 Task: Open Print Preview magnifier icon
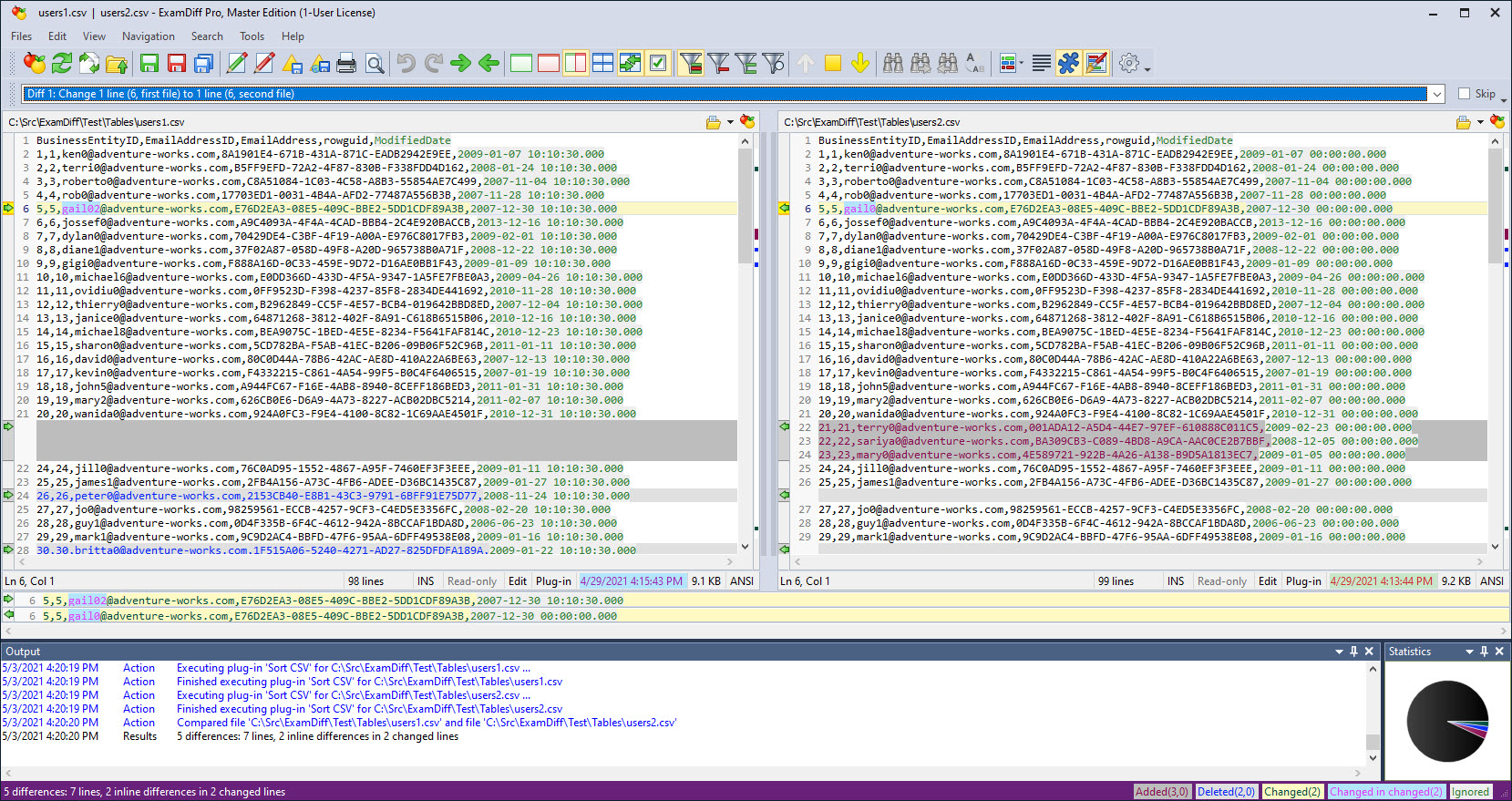[x=375, y=63]
